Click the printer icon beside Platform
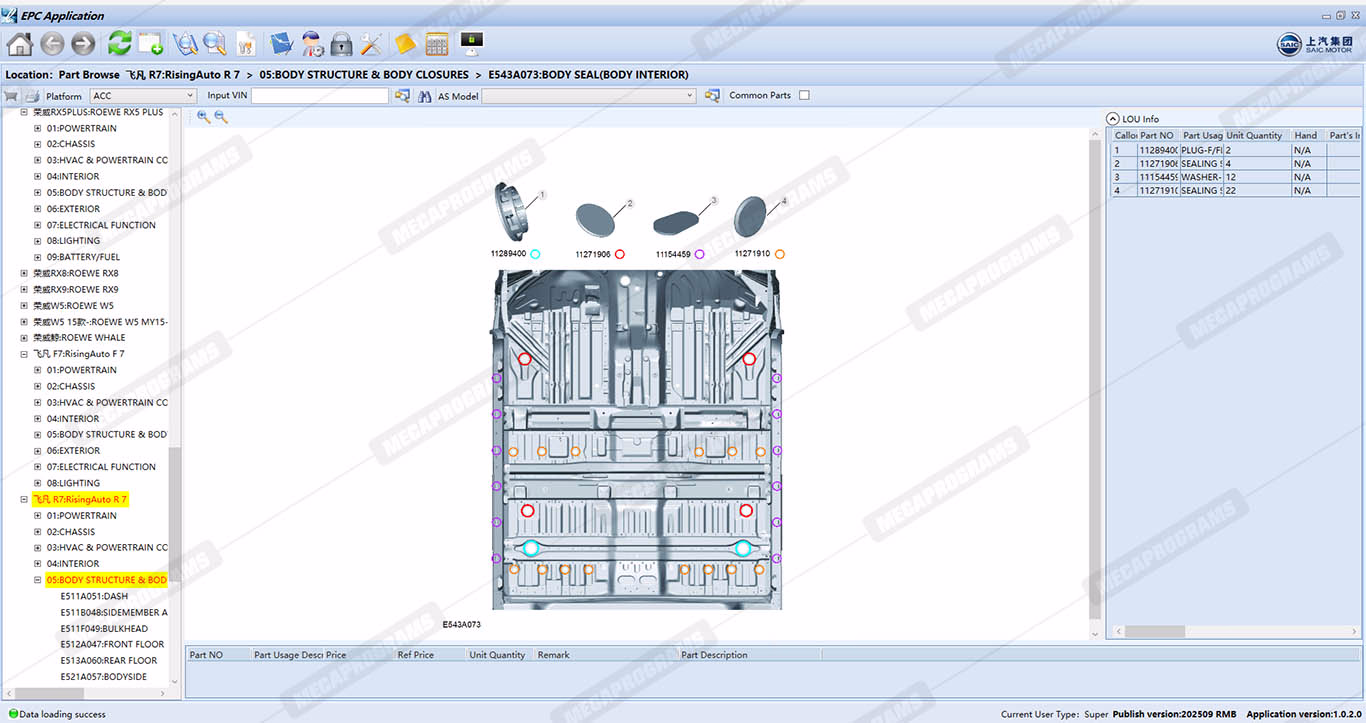The height and width of the screenshot is (723, 1366). coord(32,96)
